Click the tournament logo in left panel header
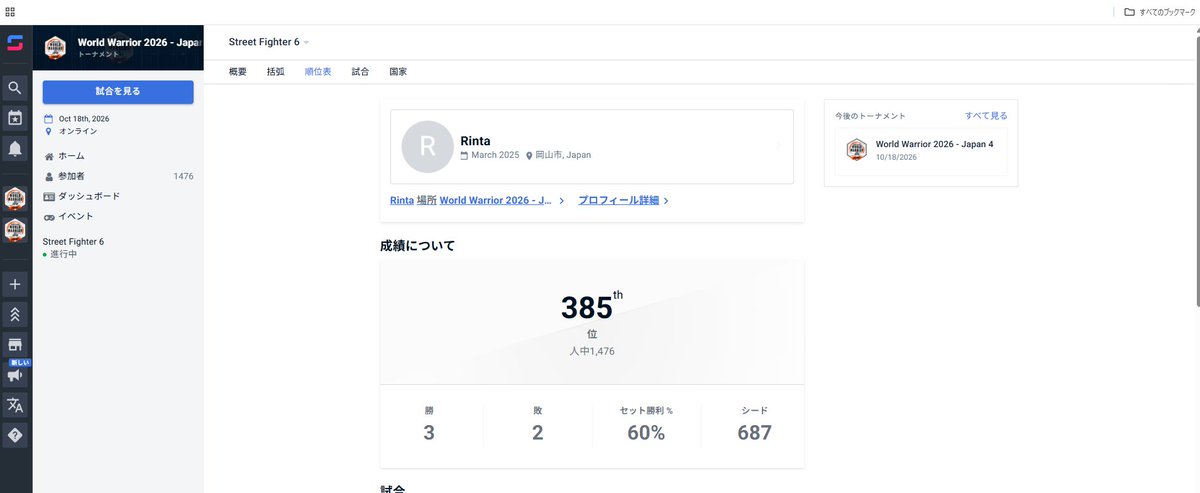Viewport: 1200px width, 493px height. click(56, 47)
